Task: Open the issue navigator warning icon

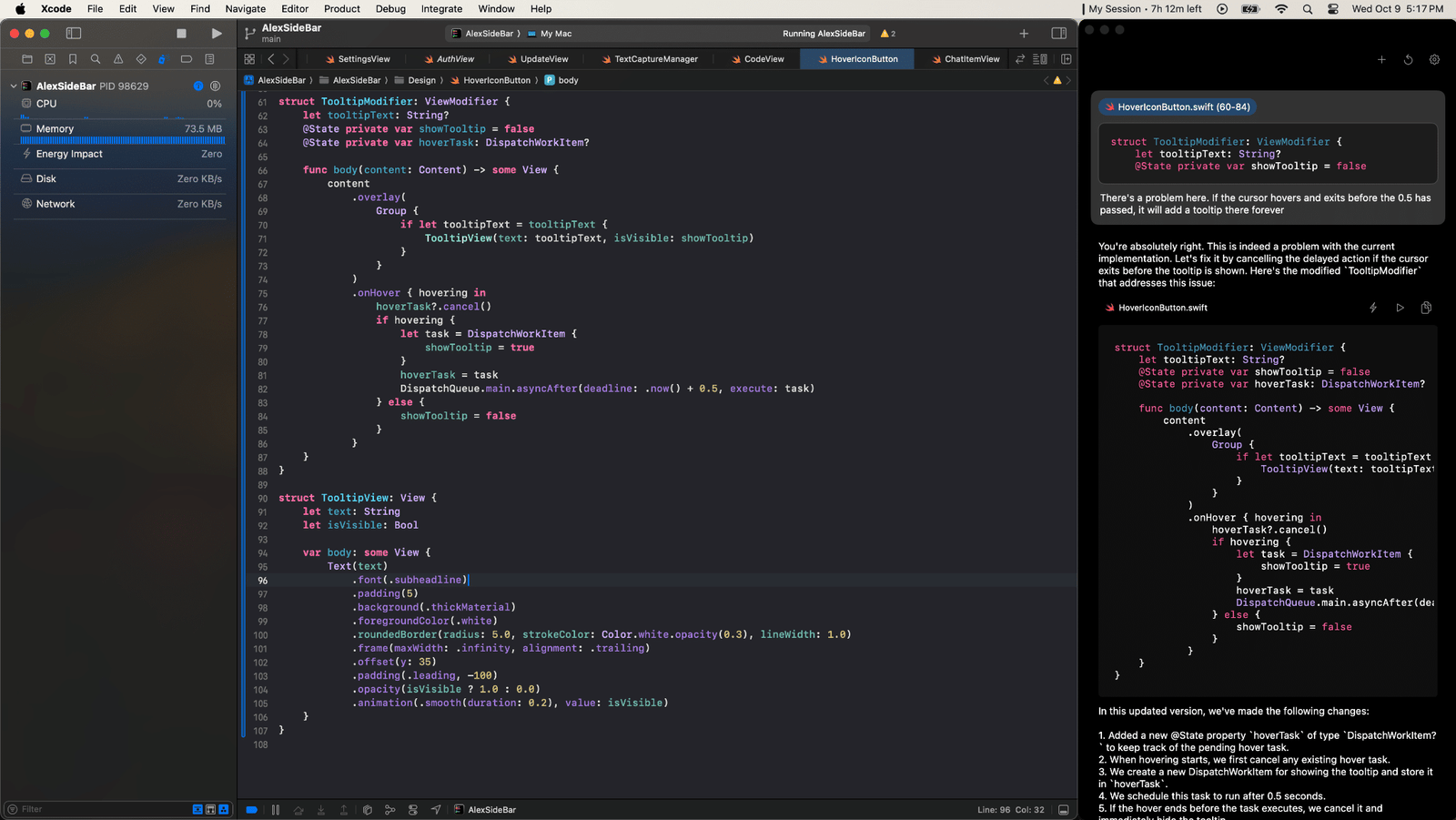Action: pyautogui.click(x=118, y=59)
